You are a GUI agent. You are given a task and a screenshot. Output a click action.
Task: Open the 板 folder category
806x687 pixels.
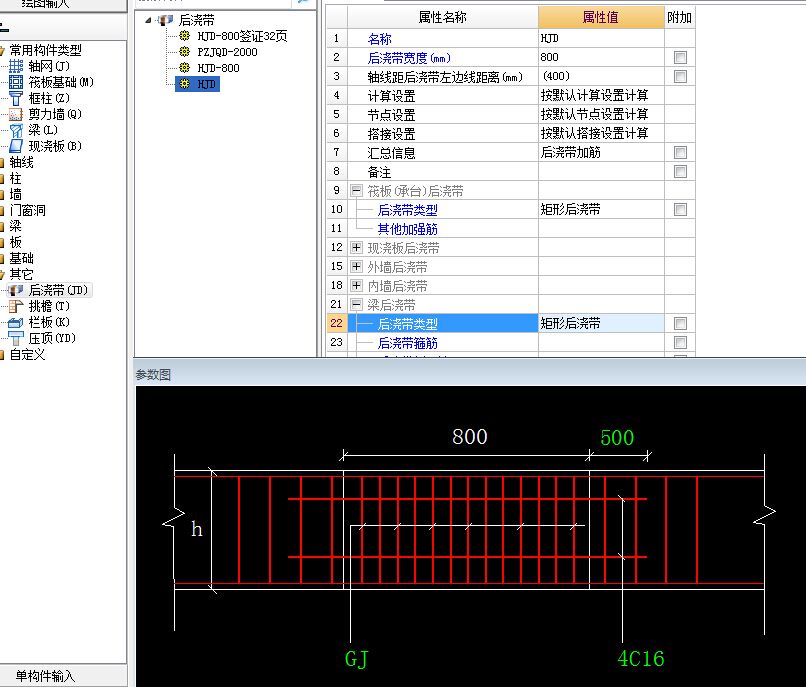(15, 242)
